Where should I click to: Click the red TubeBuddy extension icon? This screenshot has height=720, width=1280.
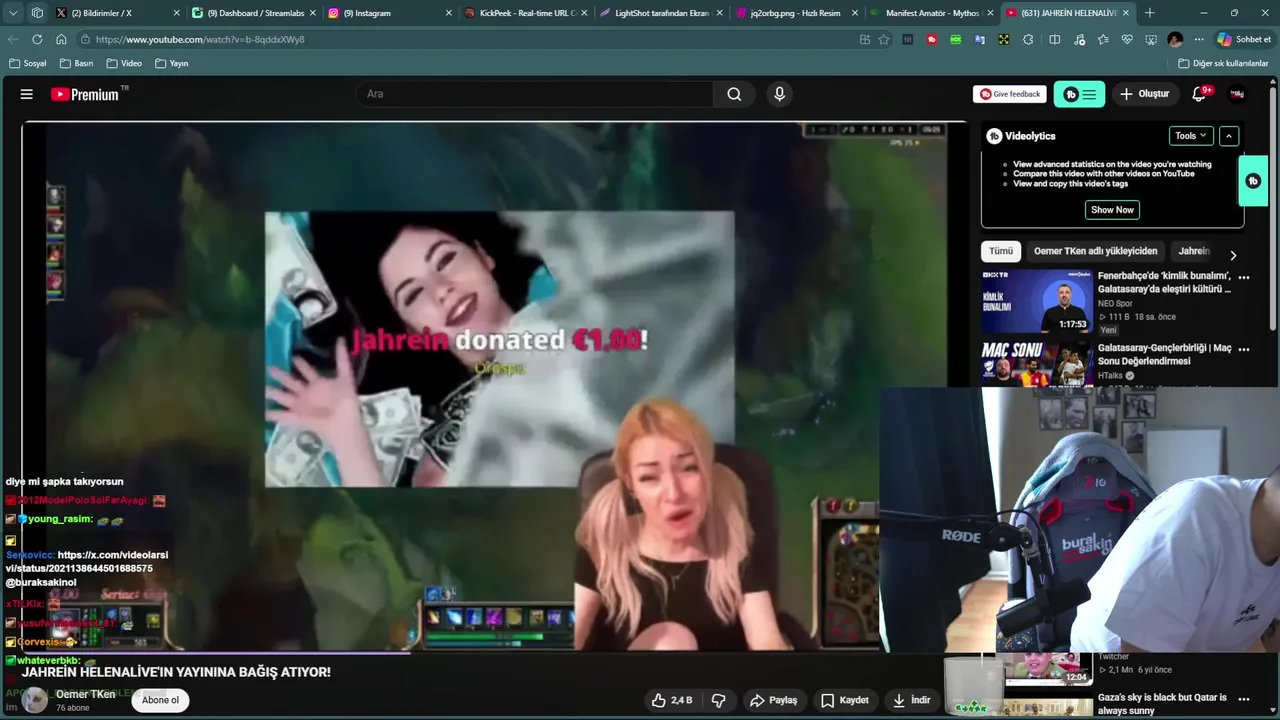point(932,39)
